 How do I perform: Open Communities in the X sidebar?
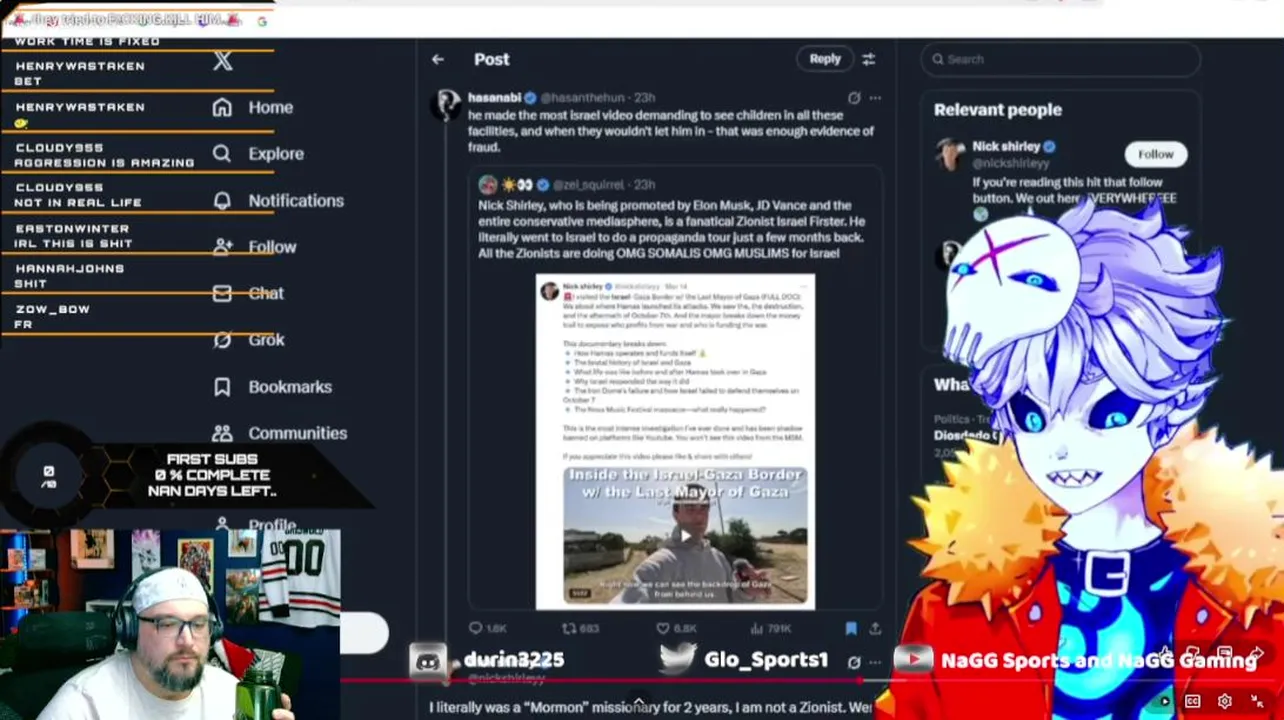(280, 432)
